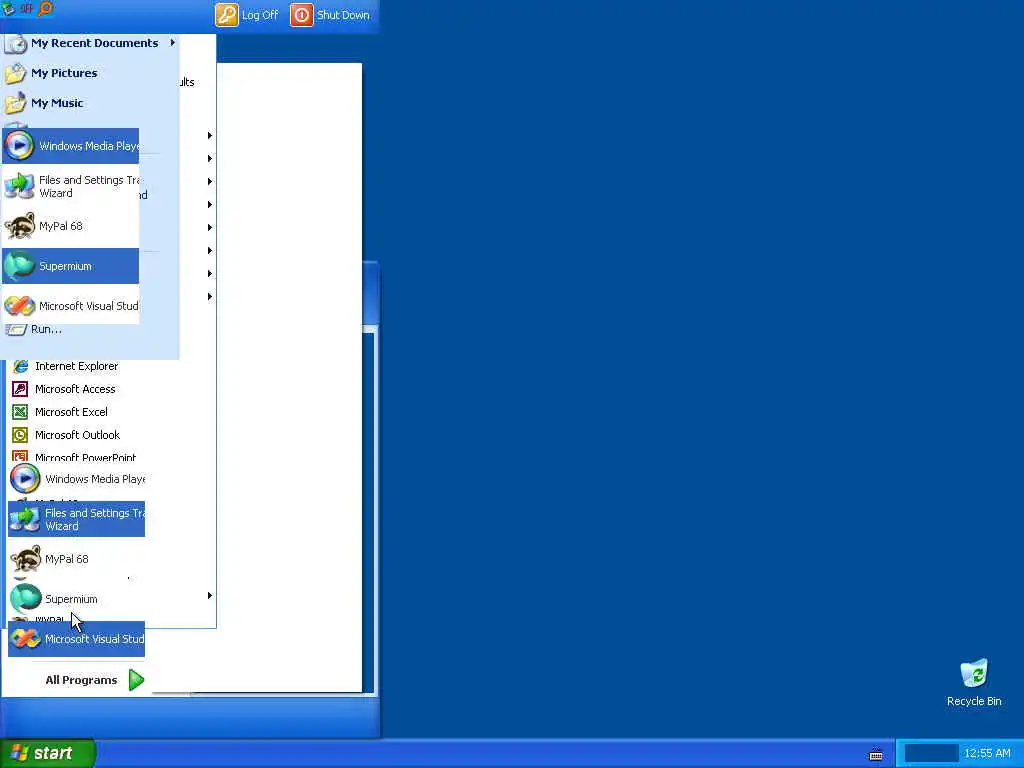Launch Microsoft PowerPoint
This screenshot has width=1024, height=768.
(x=74, y=457)
